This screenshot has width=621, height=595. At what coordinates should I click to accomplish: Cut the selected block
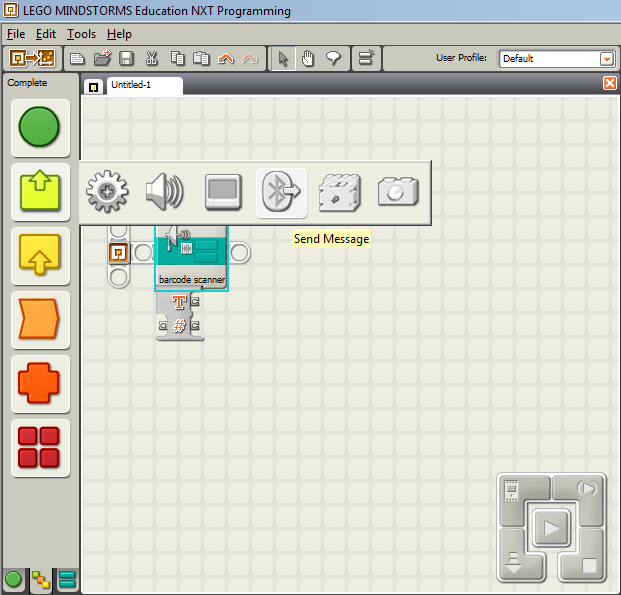[x=151, y=59]
